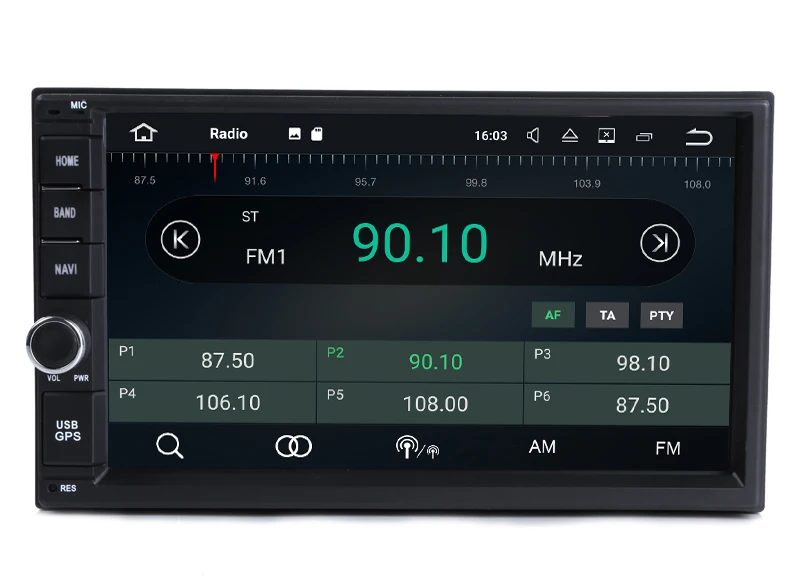The height and width of the screenshot is (582, 800).
Task: Select preset P1 87.50
Action: (212, 361)
